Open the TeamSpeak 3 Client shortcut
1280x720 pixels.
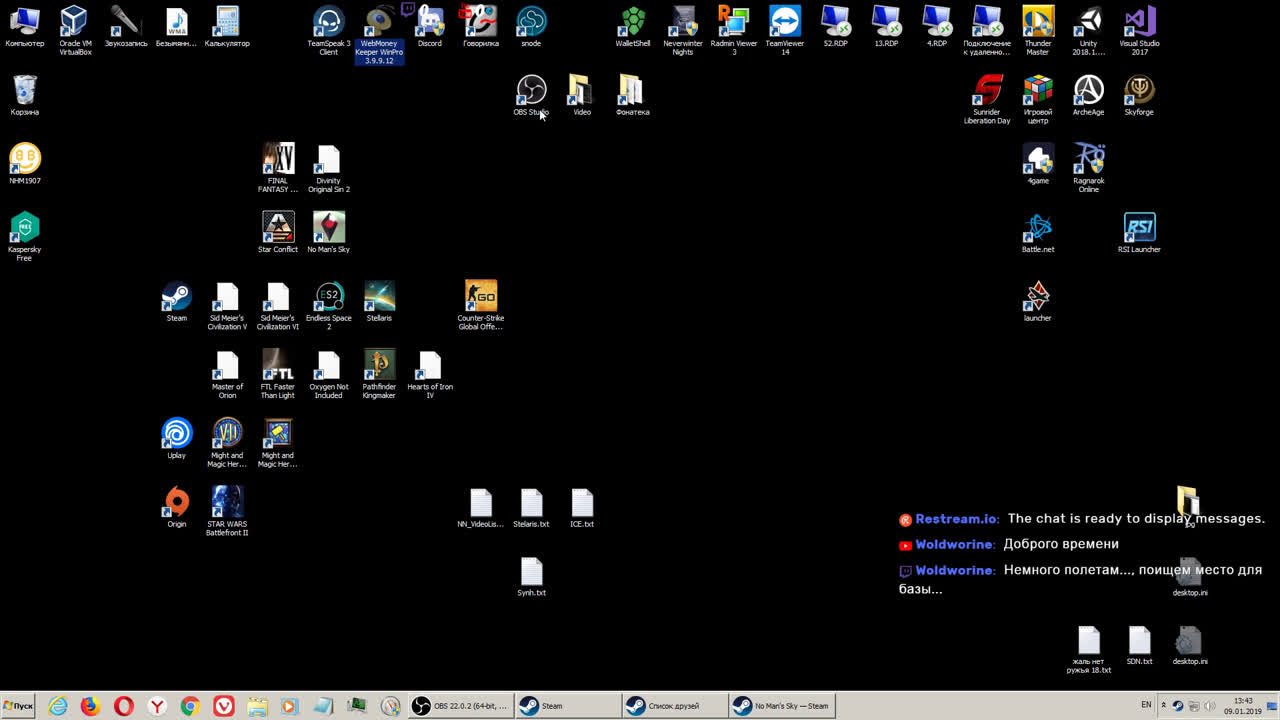[328, 22]
